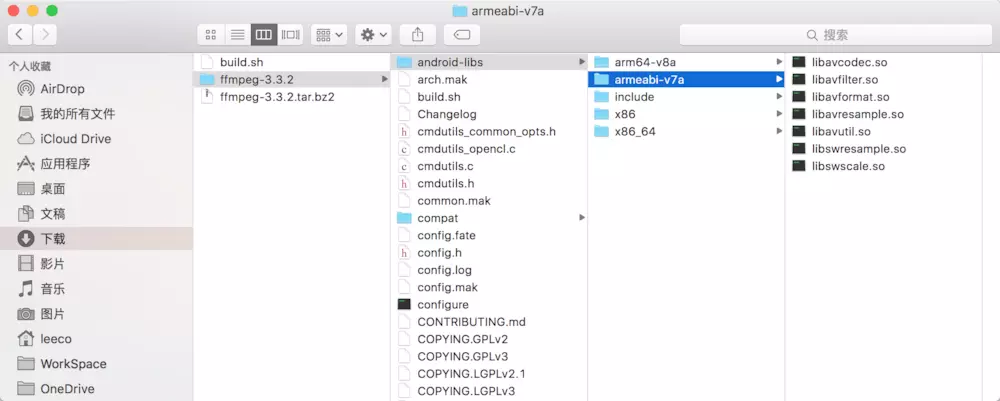Viewport: 1000px width, 401px height.
Task: Open the arrange-by grouping dropdown
Action: click(329, 34)
